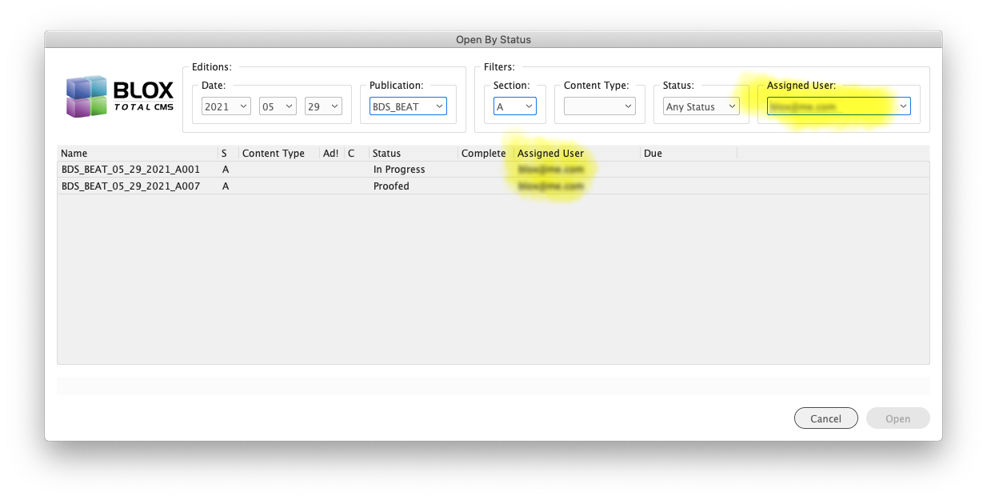Sort by the S column header

[x=228, y=153]
